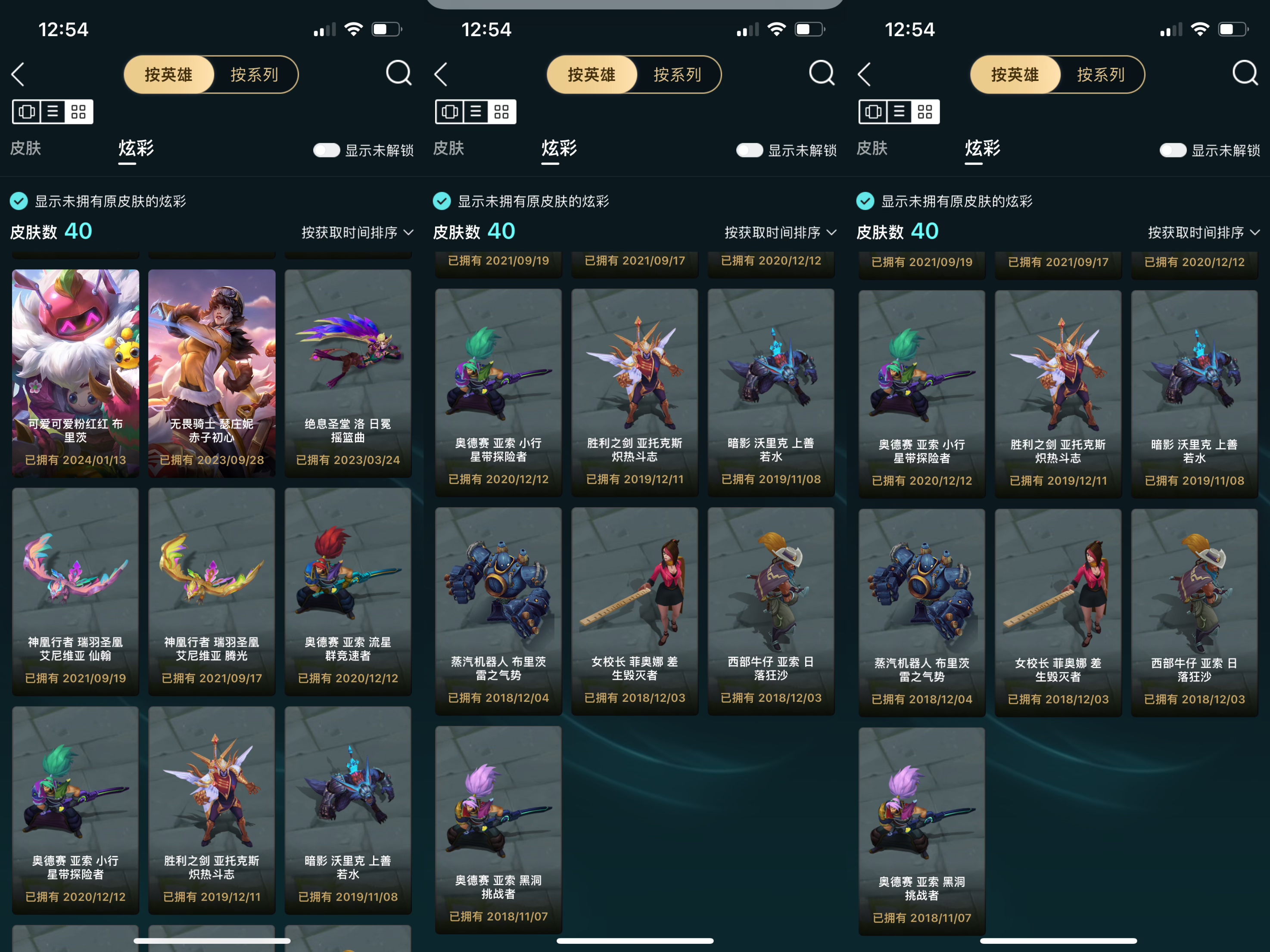This screenshot has width=1270, height=952.
Task: Tap 按英雄 button on the rightmost screen
Action: (x=1015, y=74)
